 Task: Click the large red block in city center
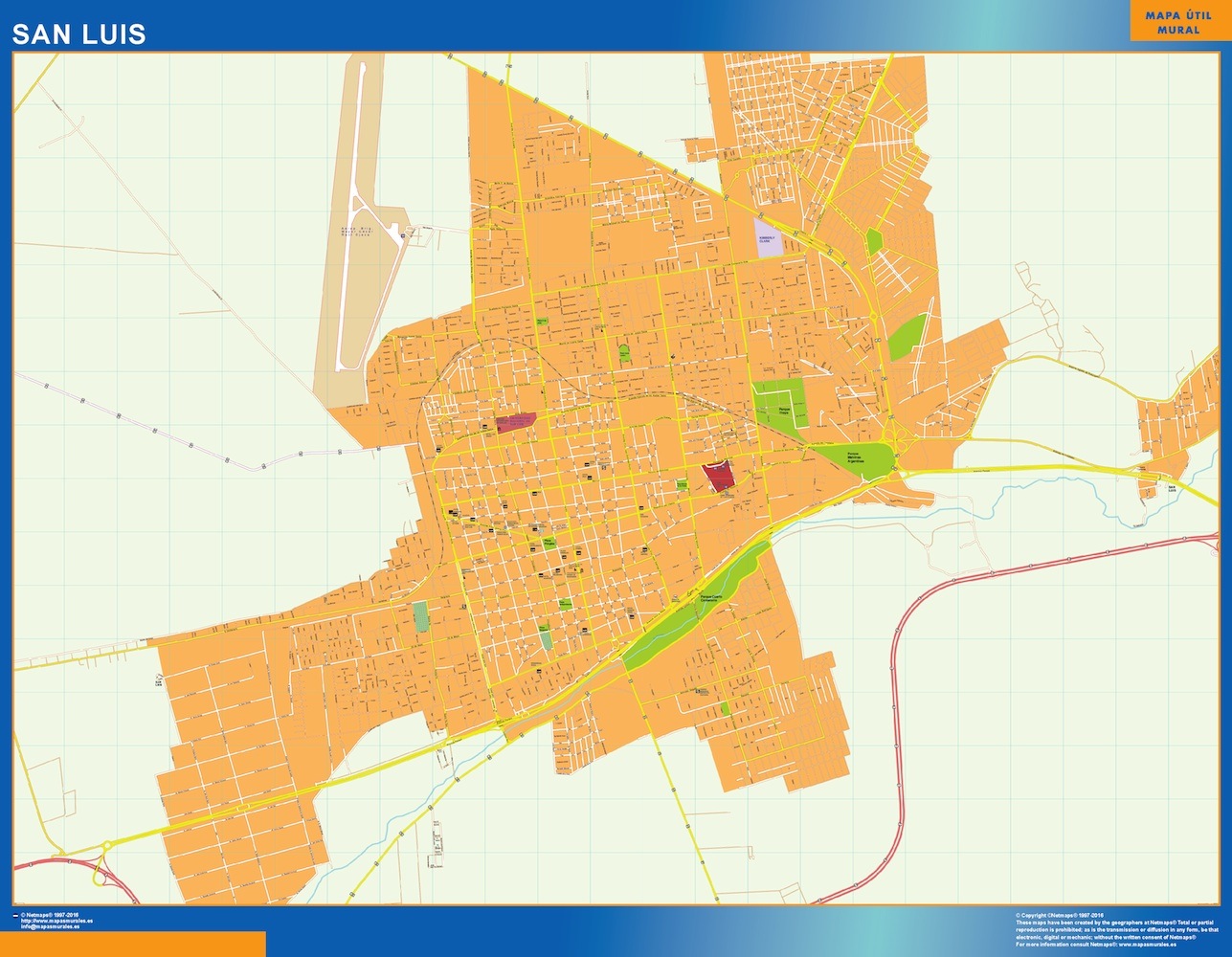point(717,476)
